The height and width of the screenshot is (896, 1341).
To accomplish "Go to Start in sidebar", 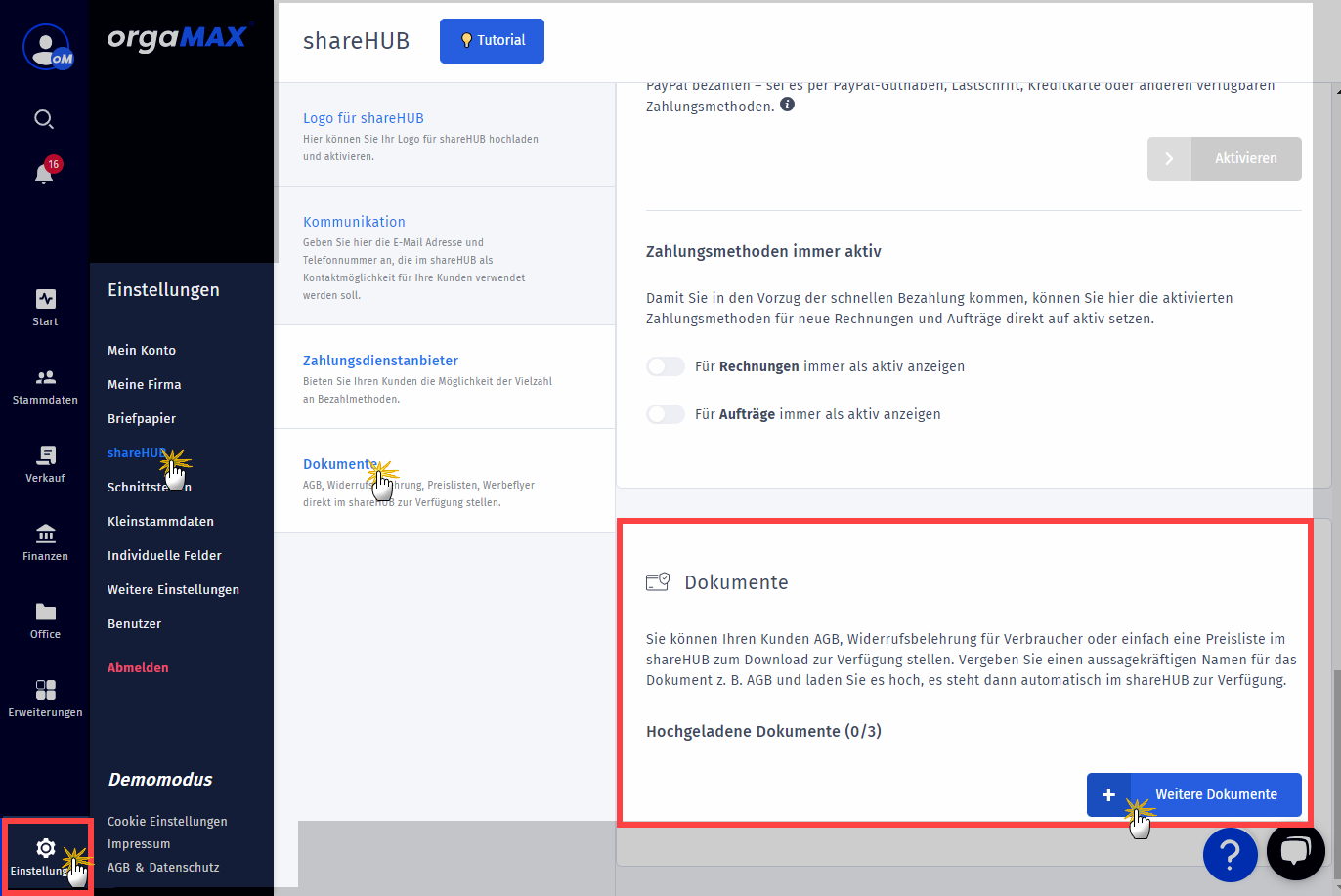I will pos(45,307).
